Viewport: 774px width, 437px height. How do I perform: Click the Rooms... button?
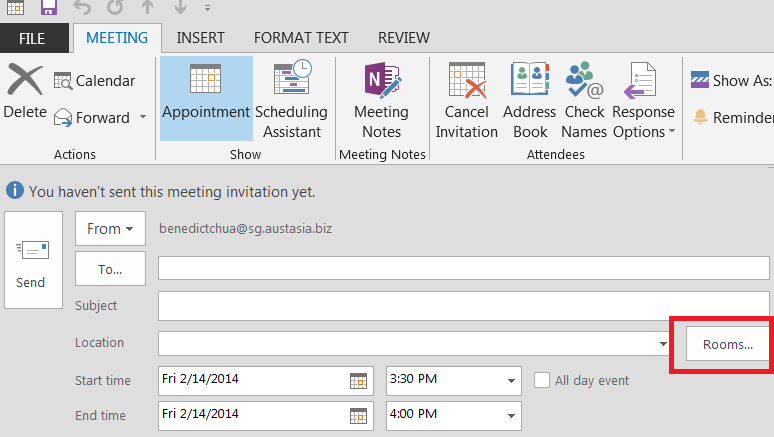pyautogui.click(x=728, y=344)
